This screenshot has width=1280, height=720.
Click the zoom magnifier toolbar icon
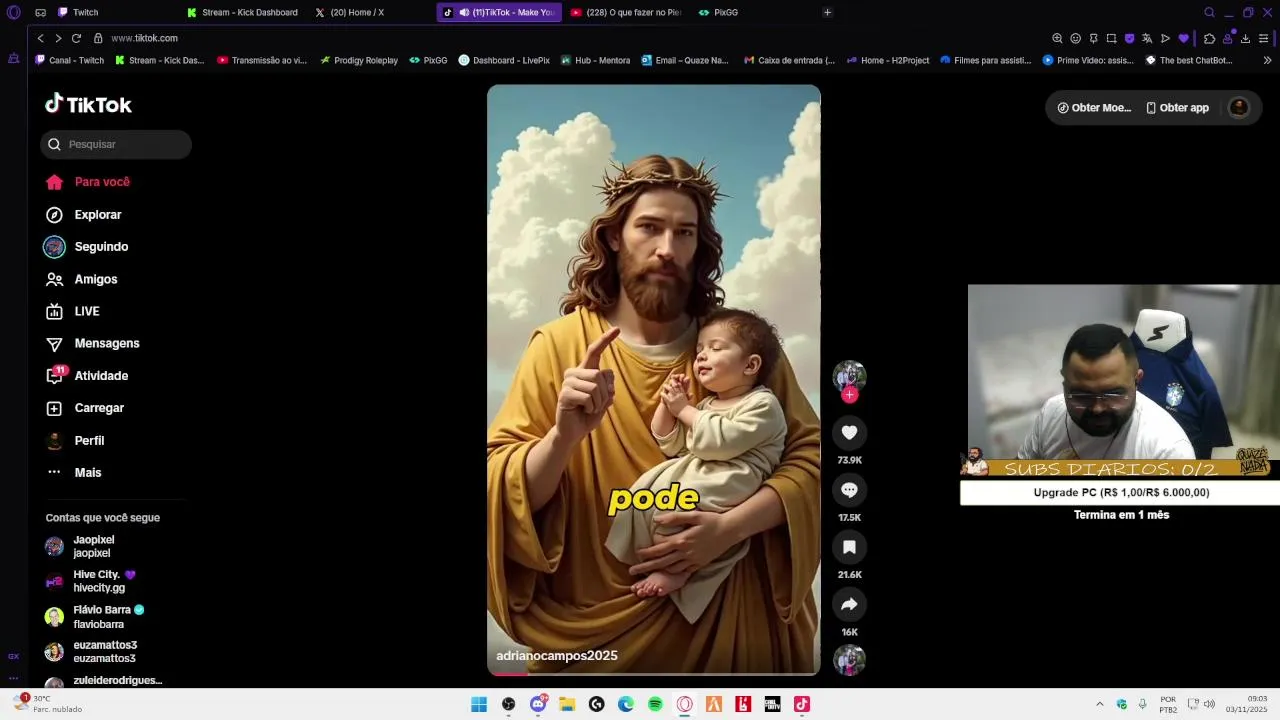[x=1057, y=38]
